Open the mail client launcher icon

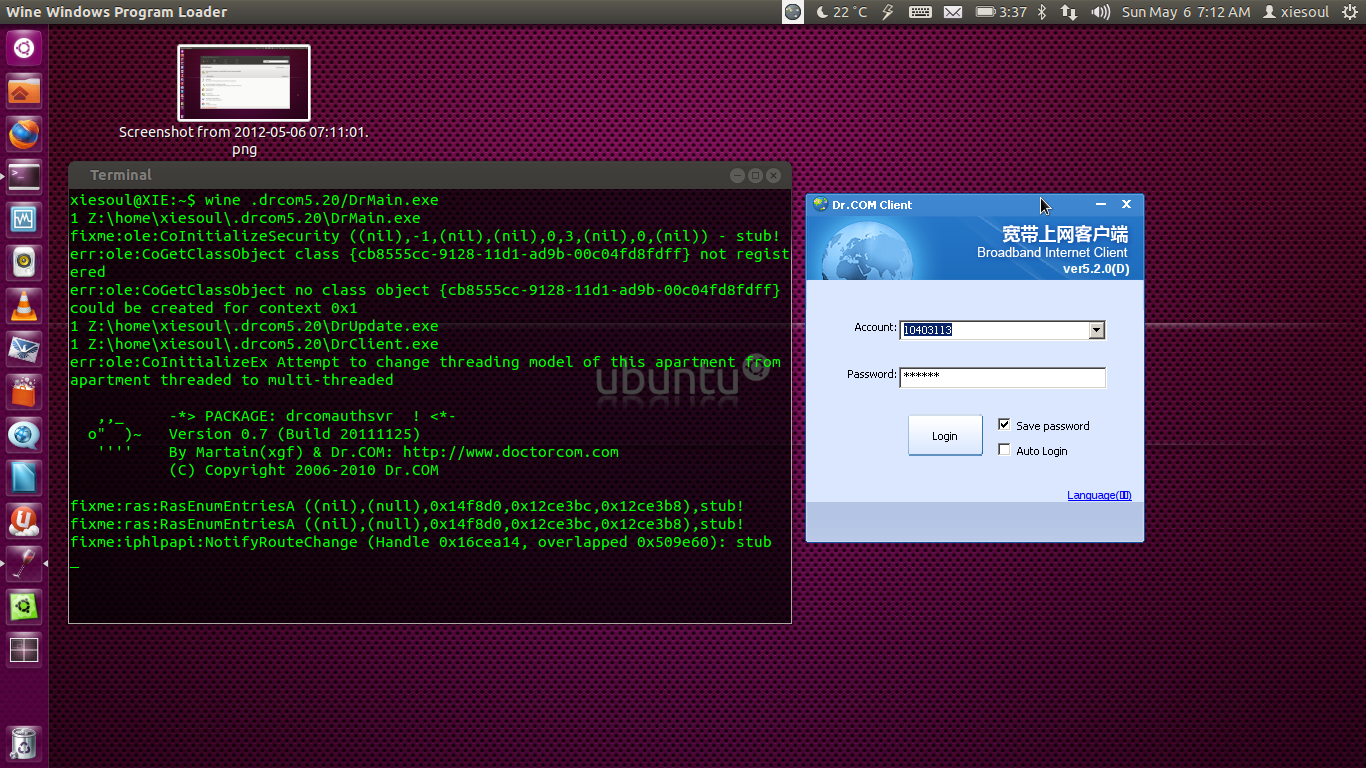coord(24,348)
